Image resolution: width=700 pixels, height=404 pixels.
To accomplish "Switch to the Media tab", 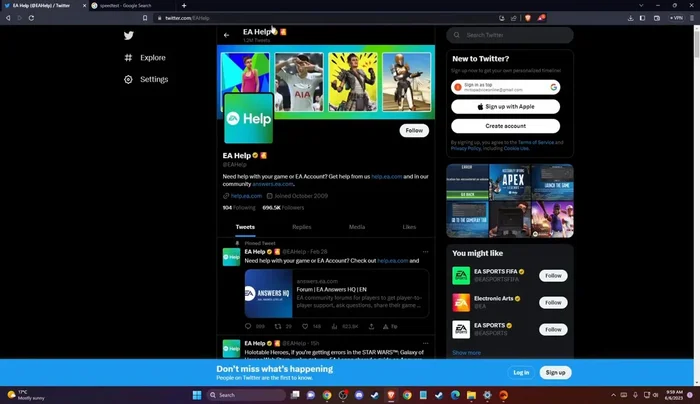I will tap(357, 227).
